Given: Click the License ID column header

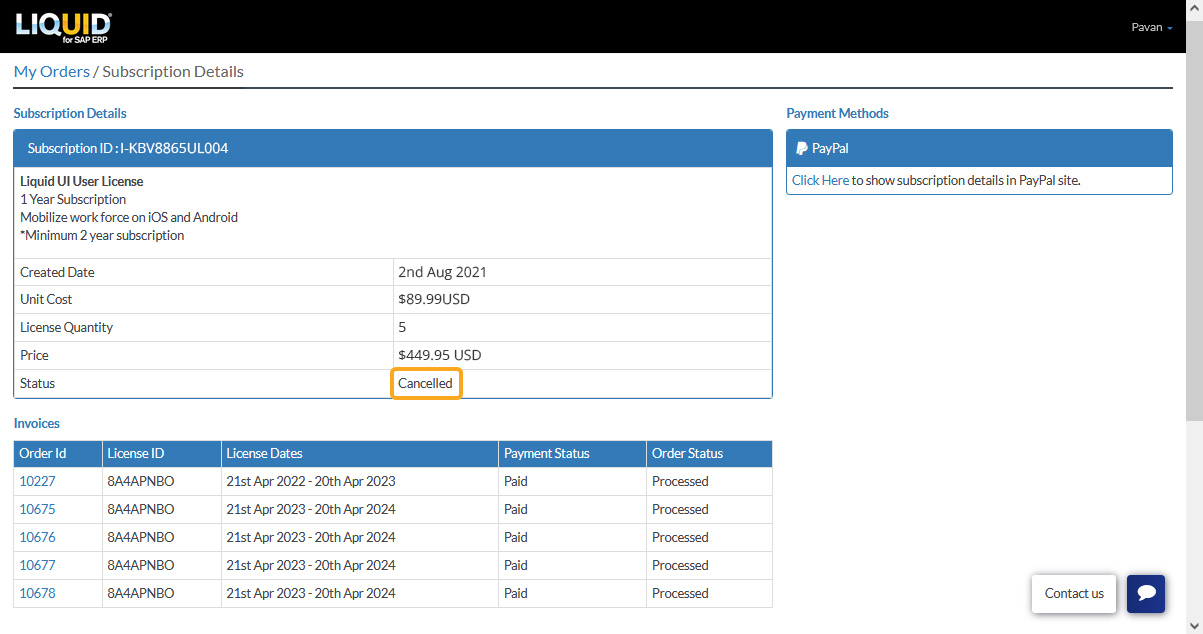Looking at the screenshot, I should pyautogui.click(x=161, y=453).
